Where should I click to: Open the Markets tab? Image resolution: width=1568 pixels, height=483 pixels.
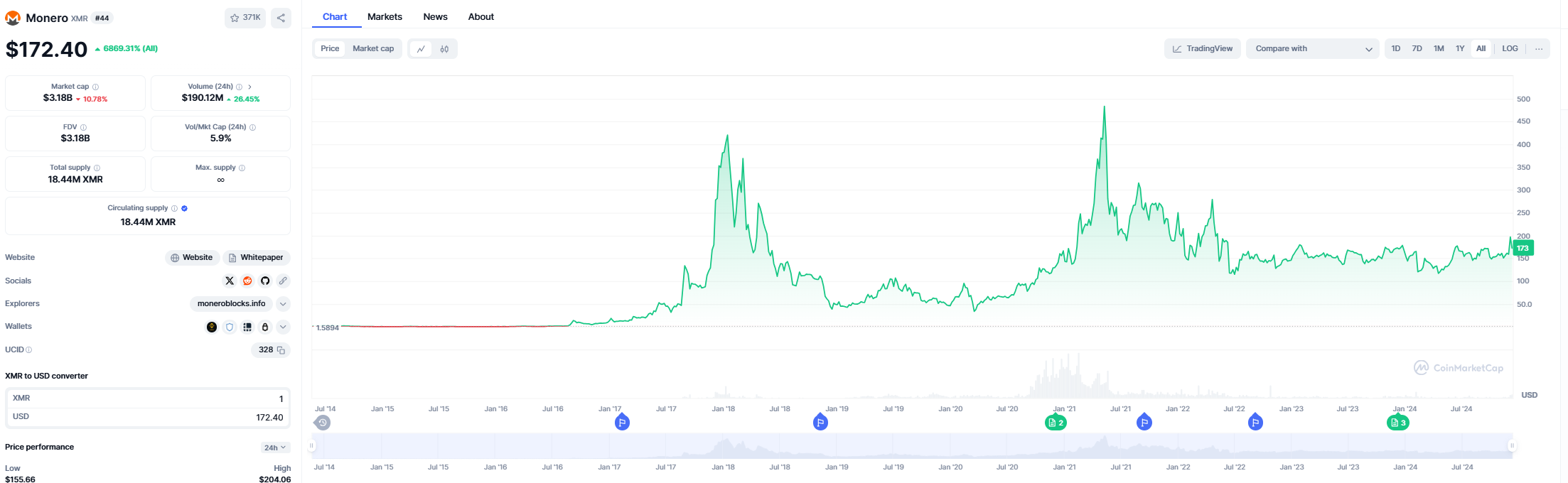pos(385,17)
